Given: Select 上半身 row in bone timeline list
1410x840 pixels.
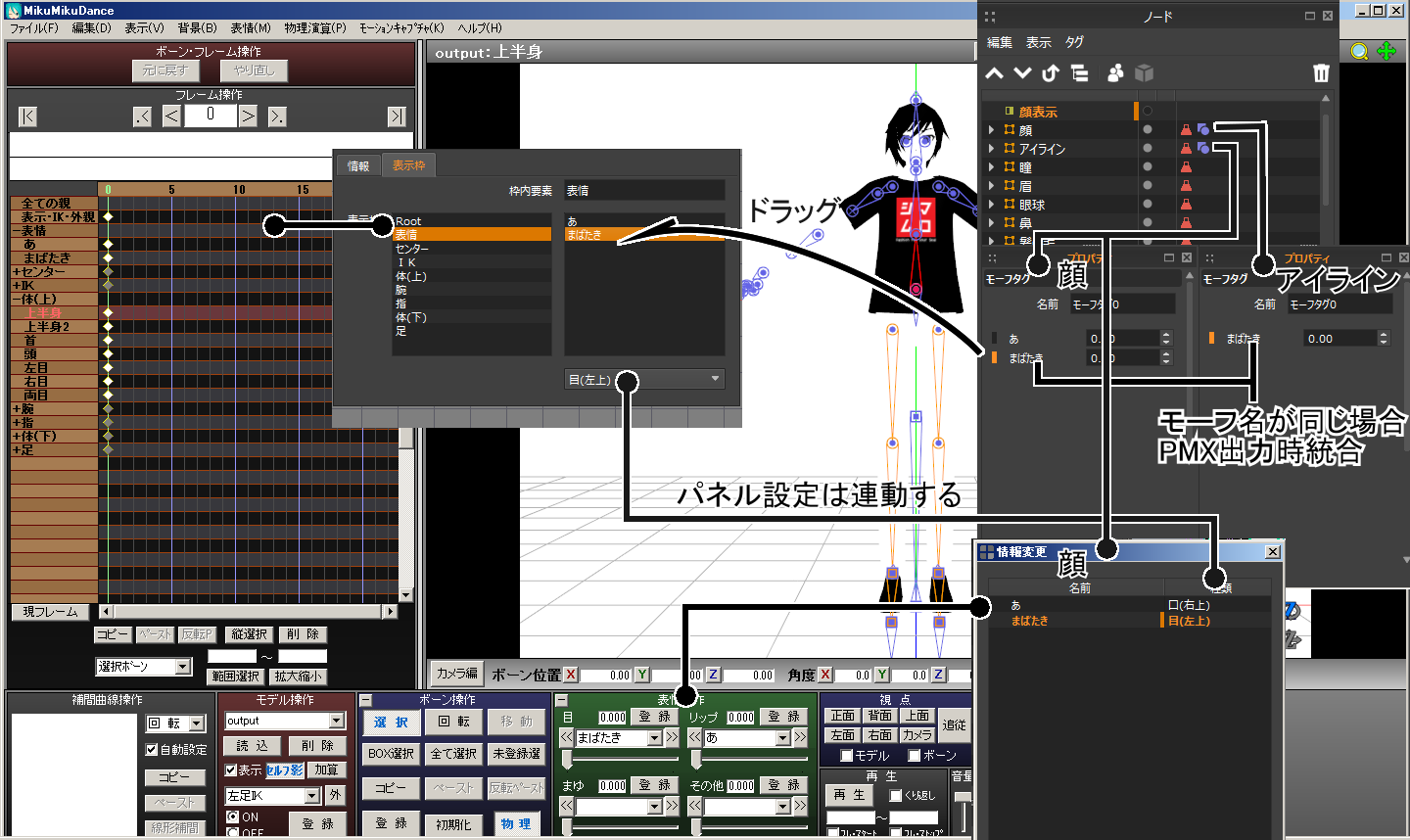Looking at the screenshot, I should [x=55, y=313].
